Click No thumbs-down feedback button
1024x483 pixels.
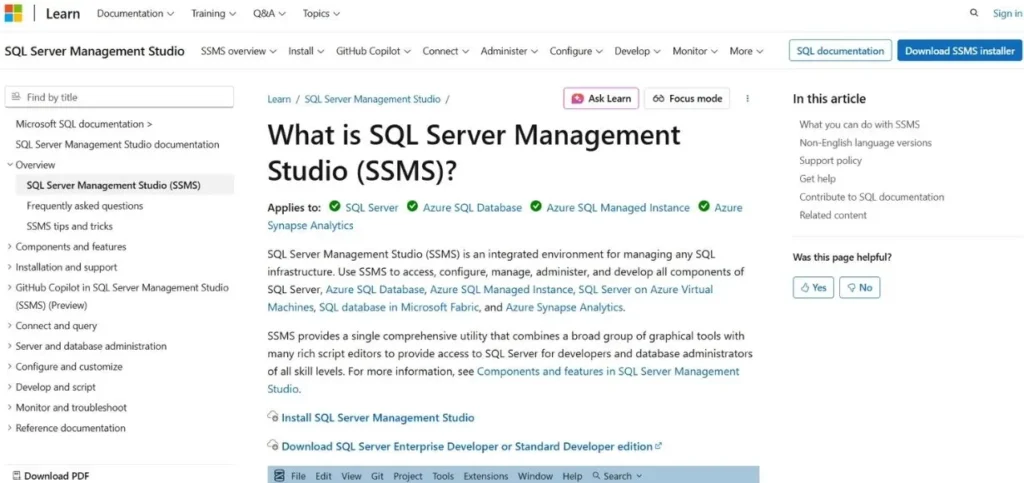(x=859, y=287)
